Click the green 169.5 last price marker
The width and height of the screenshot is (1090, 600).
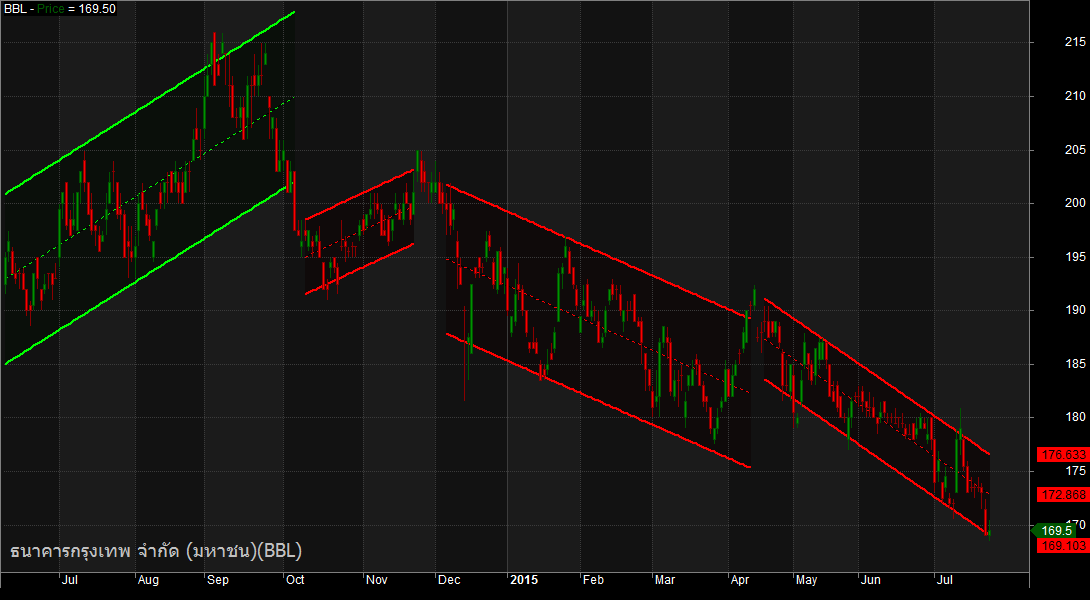pos(1055,530)
